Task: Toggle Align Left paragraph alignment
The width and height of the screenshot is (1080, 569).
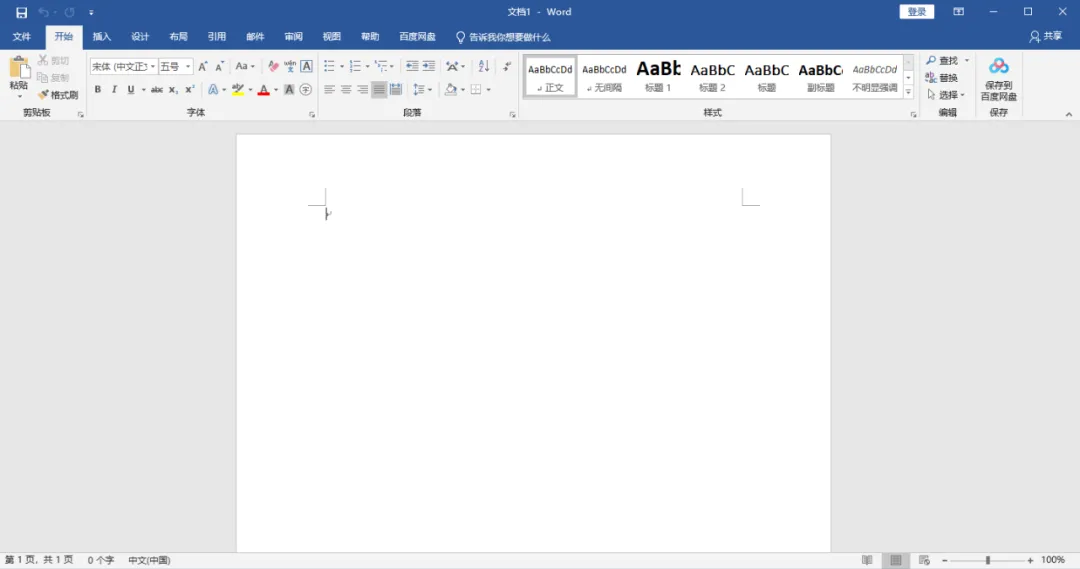Action: click(329, 90)
